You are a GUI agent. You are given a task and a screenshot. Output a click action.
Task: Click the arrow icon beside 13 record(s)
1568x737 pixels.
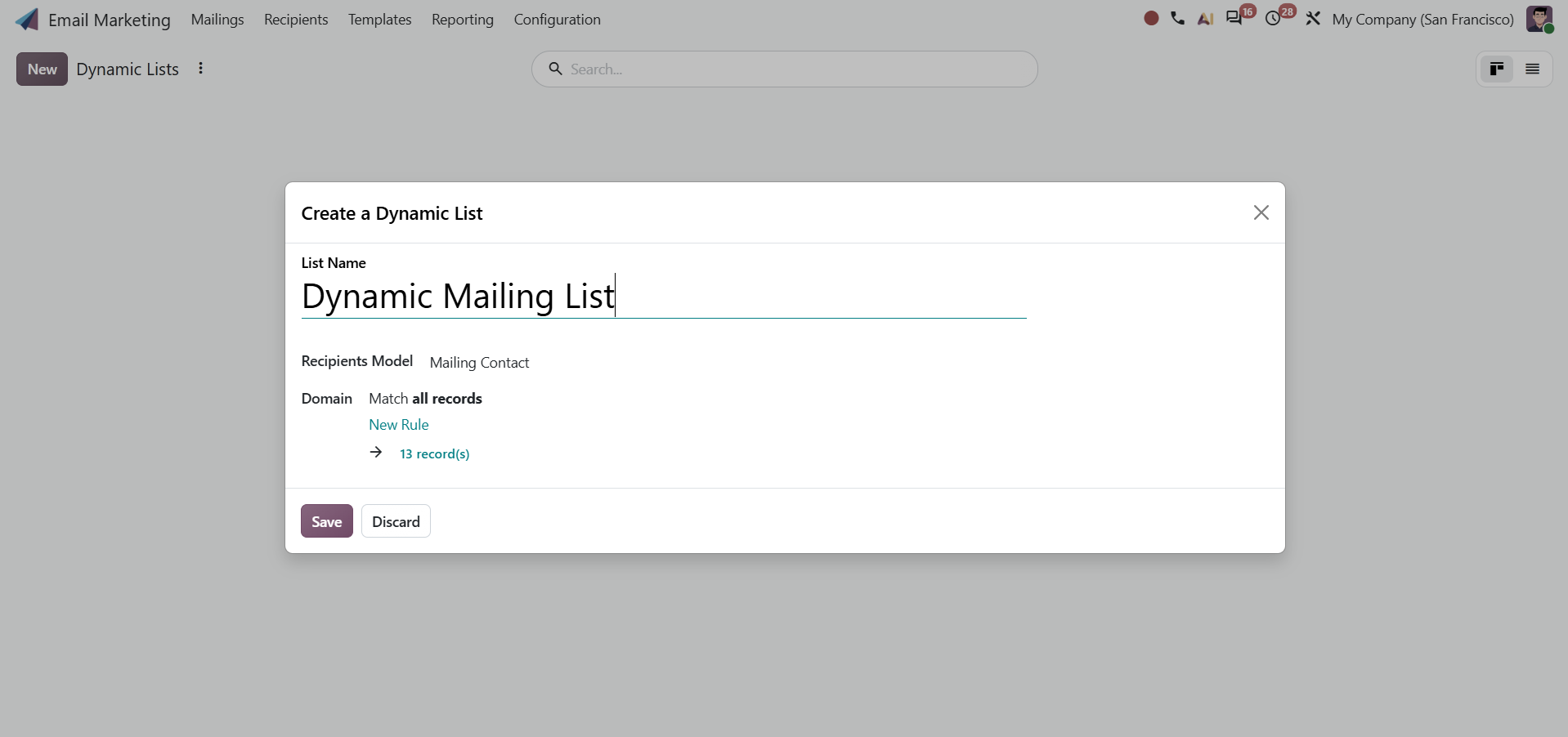[x=376, y=452]
